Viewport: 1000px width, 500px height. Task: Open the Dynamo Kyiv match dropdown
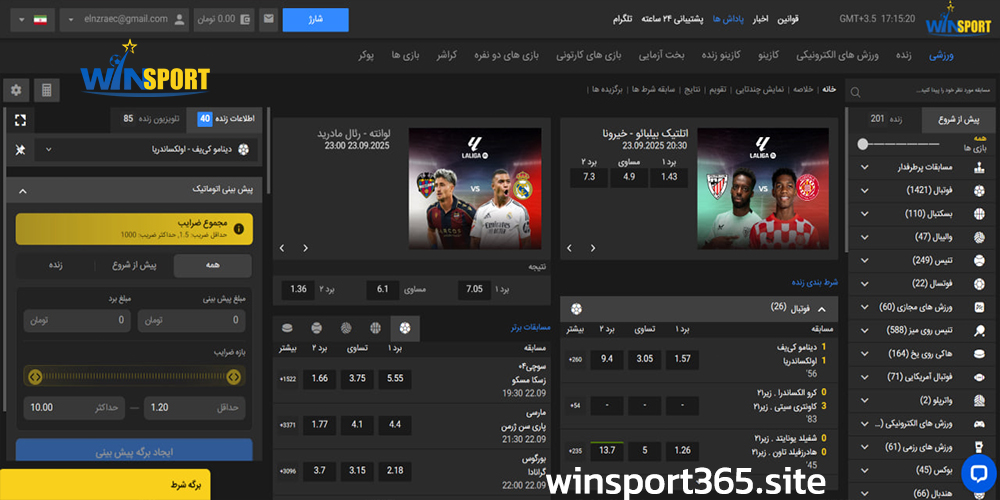click(x=144, y=149)
